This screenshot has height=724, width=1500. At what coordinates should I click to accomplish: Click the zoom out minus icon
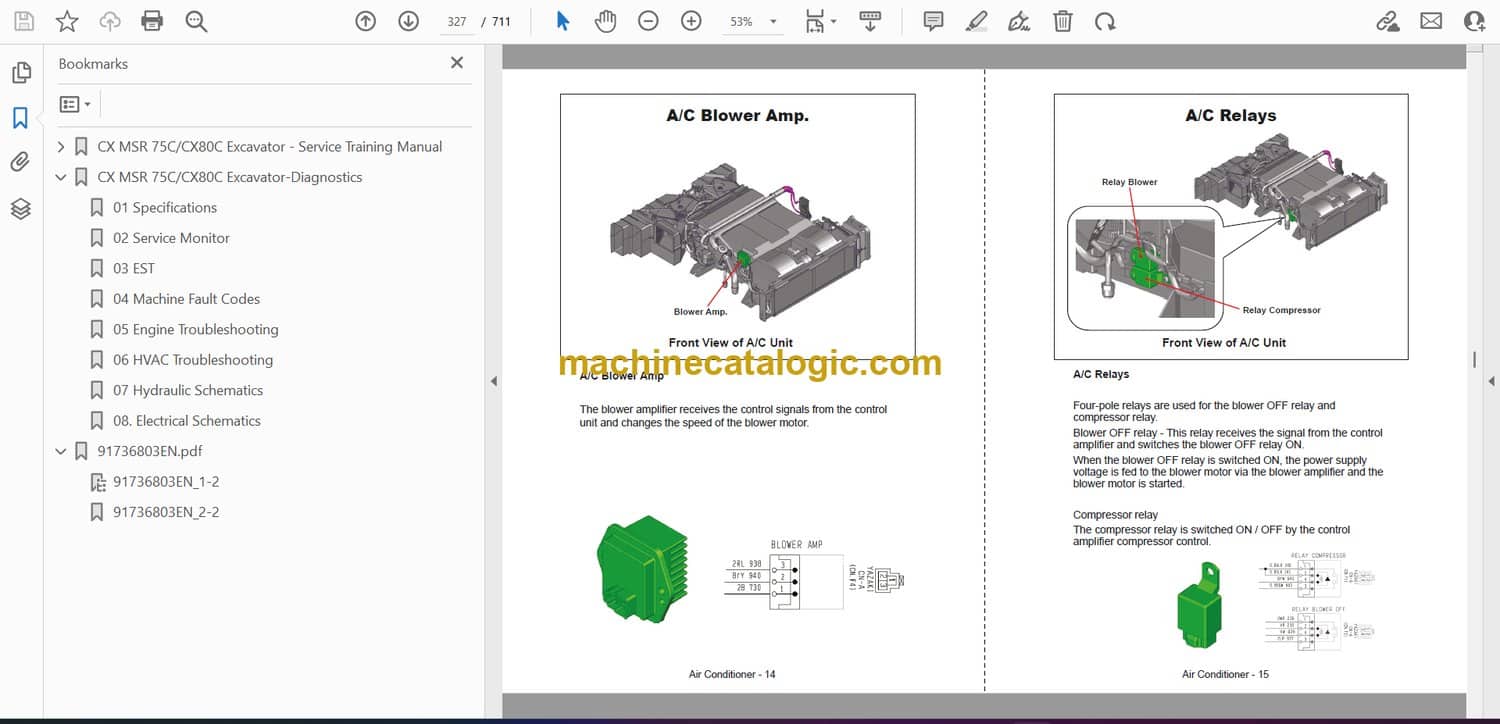(x=648, y=21)
